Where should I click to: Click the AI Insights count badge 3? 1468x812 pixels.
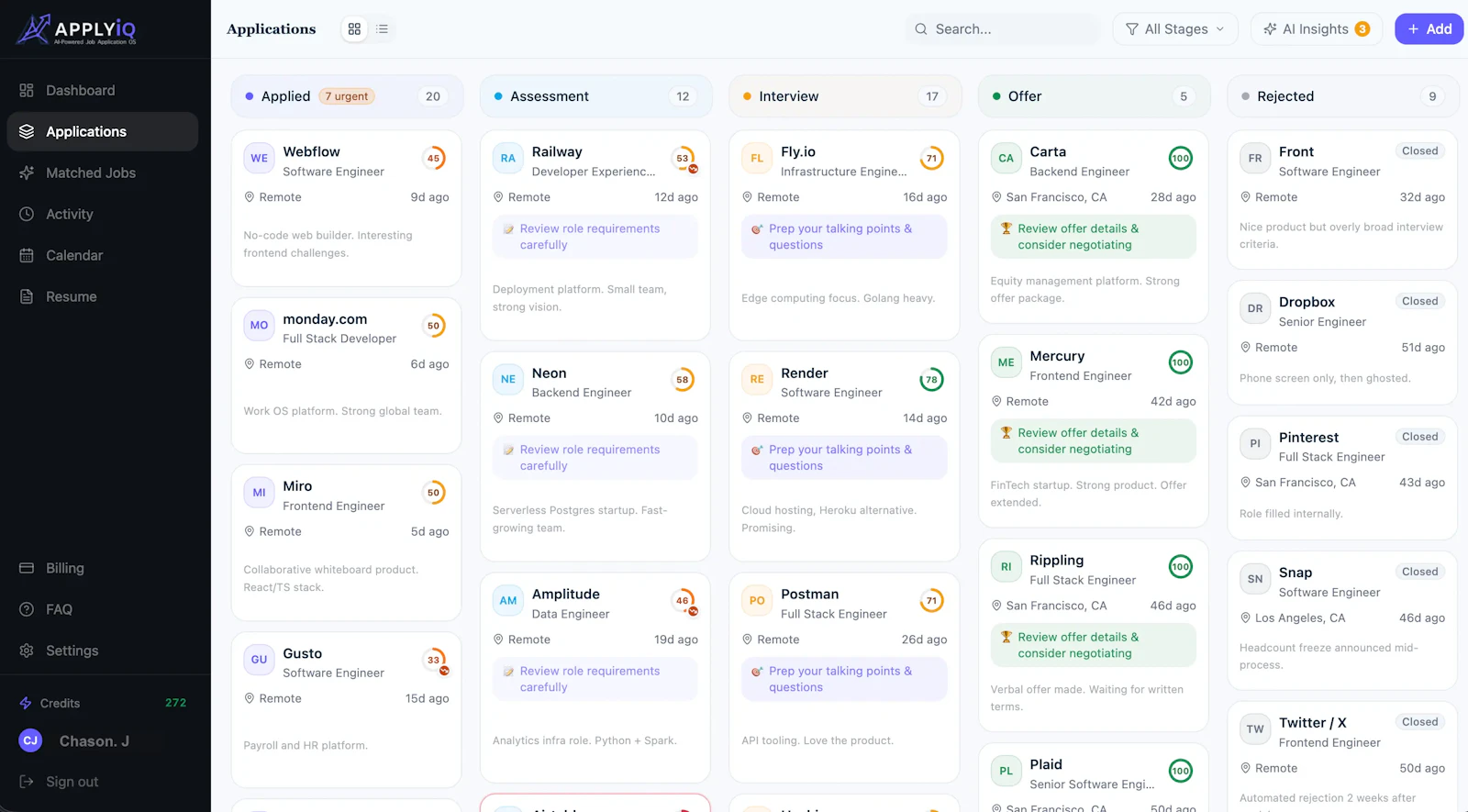1362,29
